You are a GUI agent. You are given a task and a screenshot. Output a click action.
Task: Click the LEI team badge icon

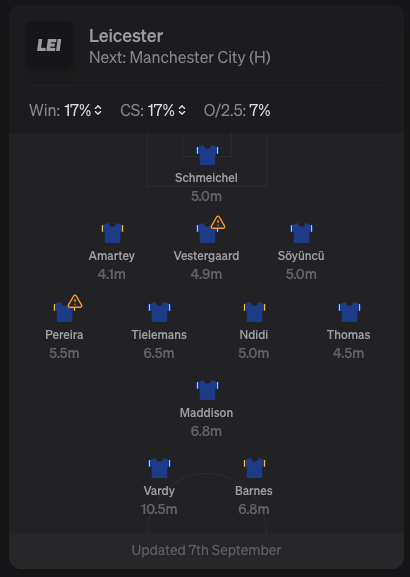(x=49, y=45)
